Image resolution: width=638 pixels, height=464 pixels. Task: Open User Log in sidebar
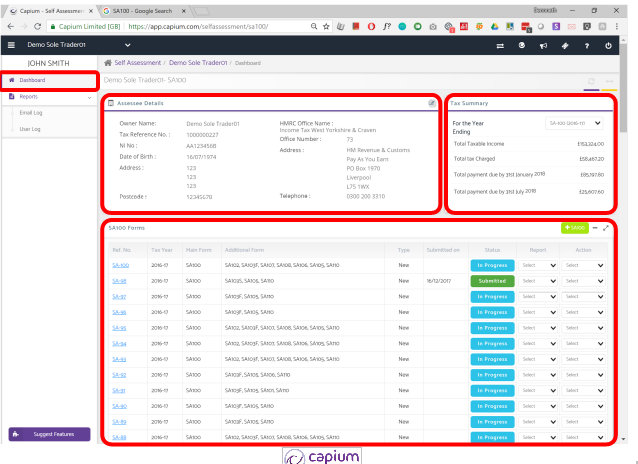[x=30, y=129]
